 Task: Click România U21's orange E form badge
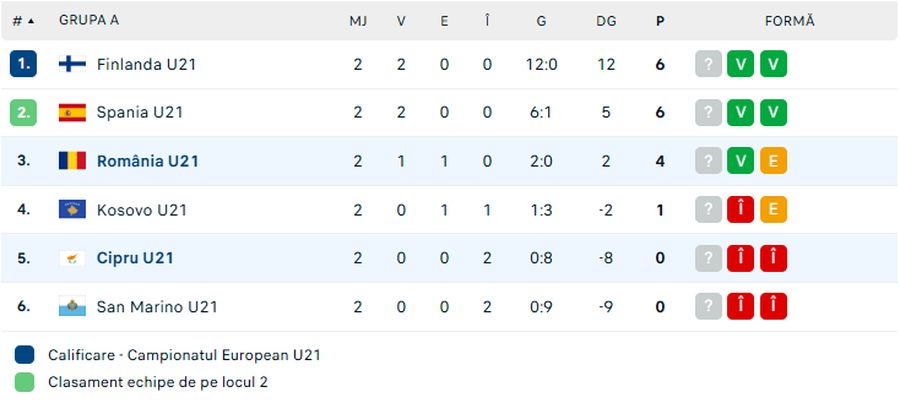pyautogui.click(x=772, y=161)
